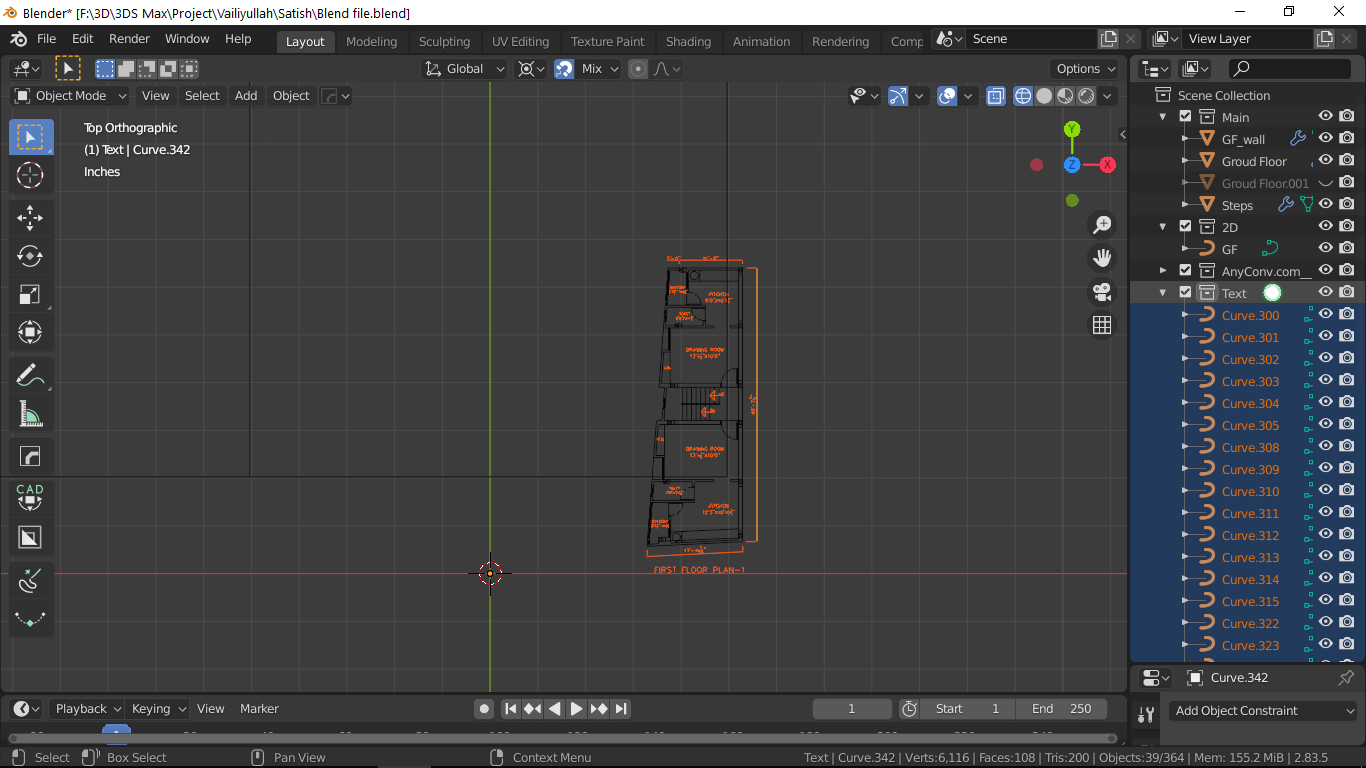The image size is (1366, 768).
Task: Open the CAD tool in the toolbar
Action: (30, 496)
